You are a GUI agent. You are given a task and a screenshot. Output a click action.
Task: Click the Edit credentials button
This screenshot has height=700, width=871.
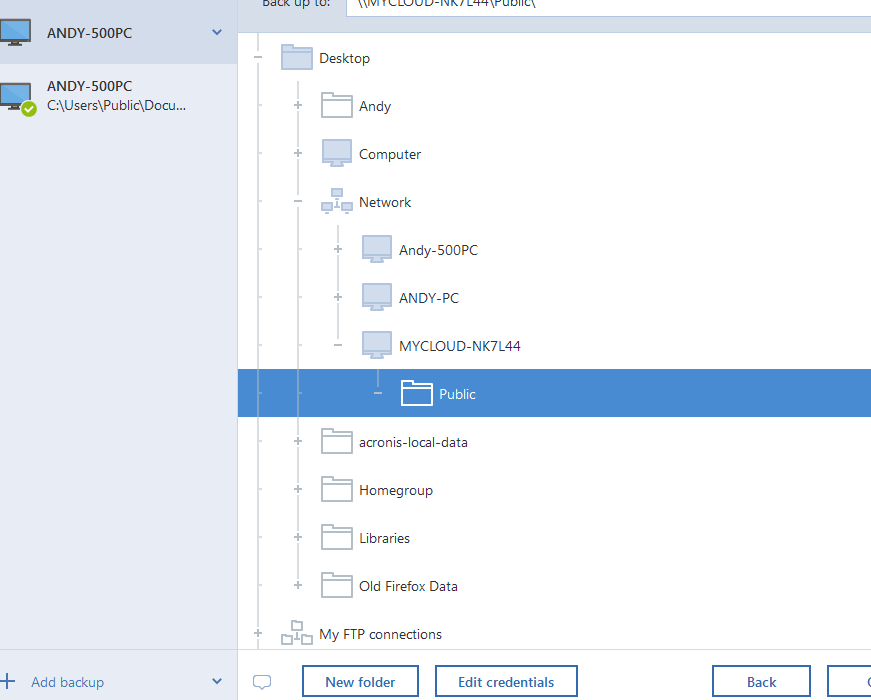[x=506, y=682]
